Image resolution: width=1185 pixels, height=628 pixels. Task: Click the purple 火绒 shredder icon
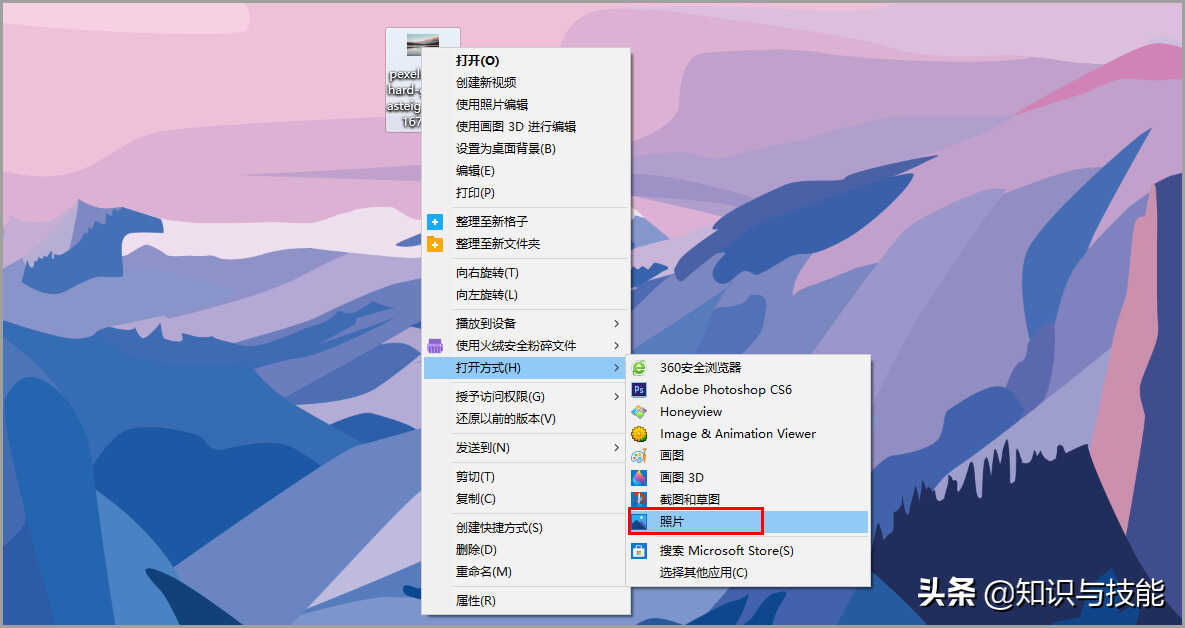pyautogui.click(x=435, y=346)
